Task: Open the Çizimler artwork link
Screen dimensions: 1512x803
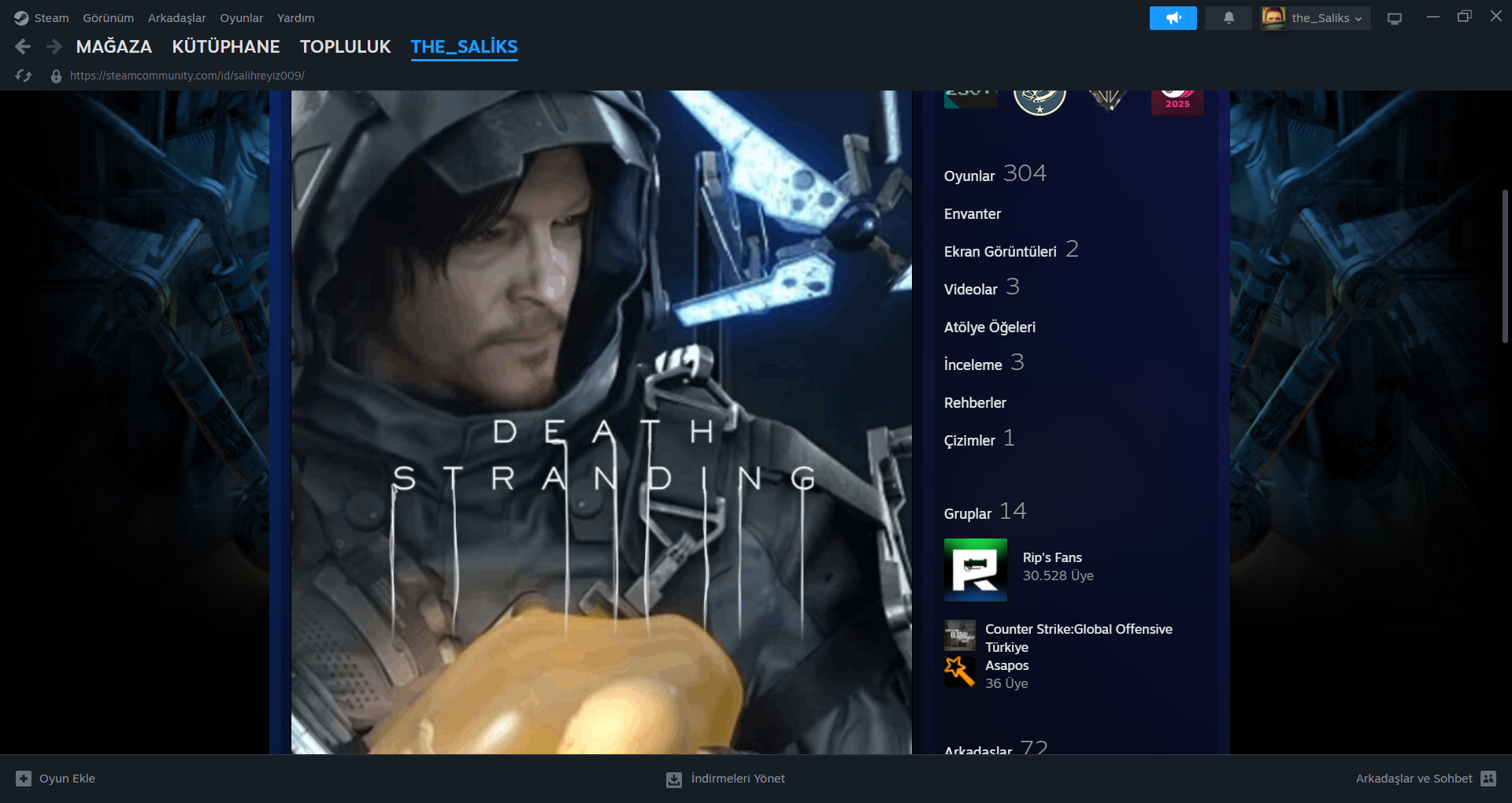Action: (x=980, y=439)
